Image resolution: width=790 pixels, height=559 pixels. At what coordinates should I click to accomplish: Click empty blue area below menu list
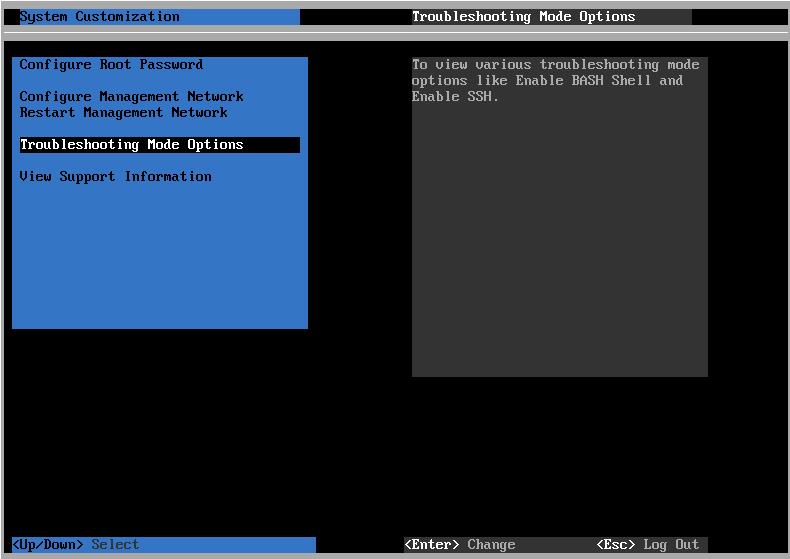[x=160, y=260]
